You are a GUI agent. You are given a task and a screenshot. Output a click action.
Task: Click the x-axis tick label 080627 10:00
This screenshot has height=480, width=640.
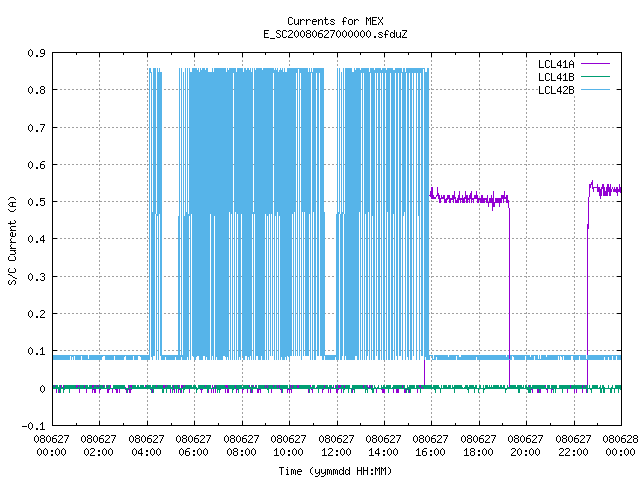coord(288,445)
